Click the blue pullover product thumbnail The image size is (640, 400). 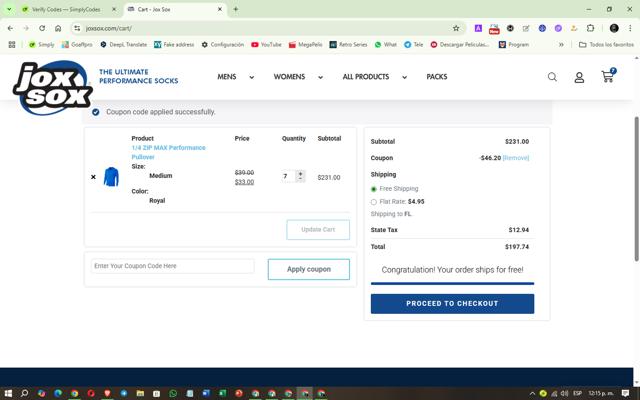pyautogui.click(x=111, y=177)
